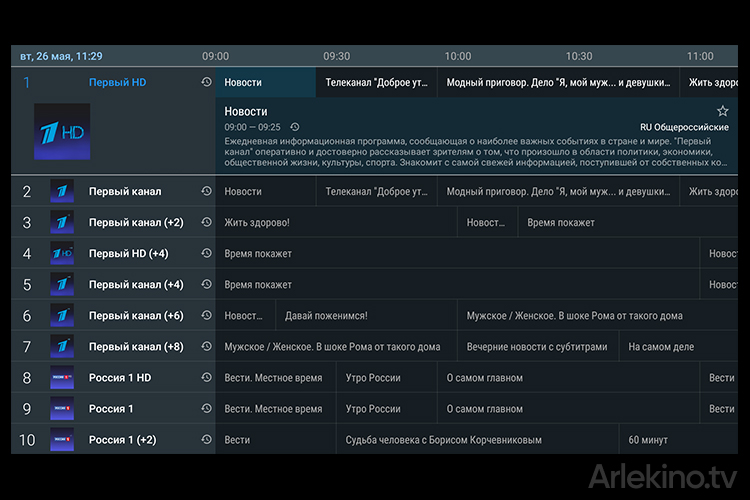Select channel name Россия 1 (+2)
750x500 pixels.
tap(123, 440)
